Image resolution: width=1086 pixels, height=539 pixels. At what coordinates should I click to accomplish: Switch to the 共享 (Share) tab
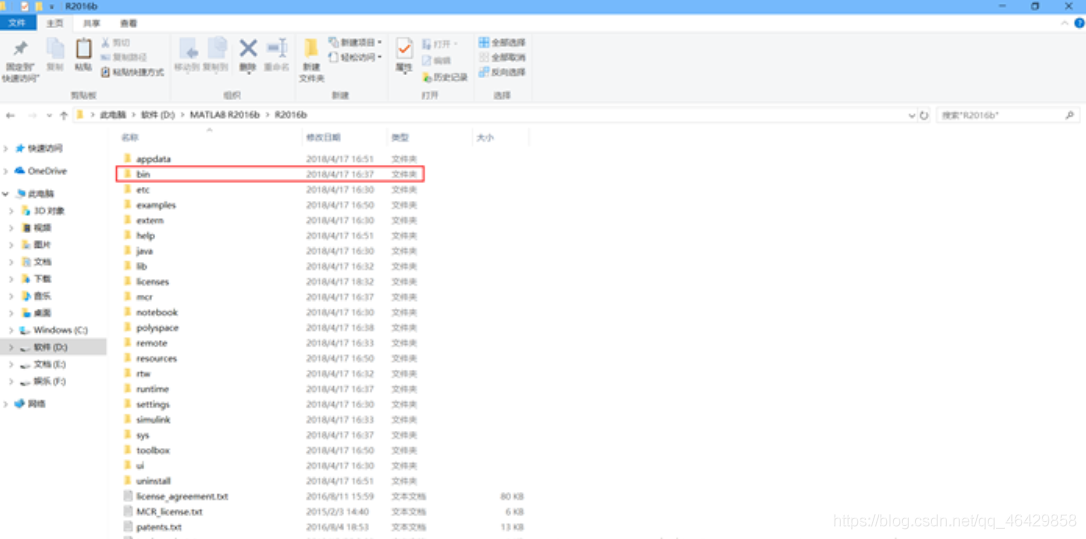click(91, 24)
